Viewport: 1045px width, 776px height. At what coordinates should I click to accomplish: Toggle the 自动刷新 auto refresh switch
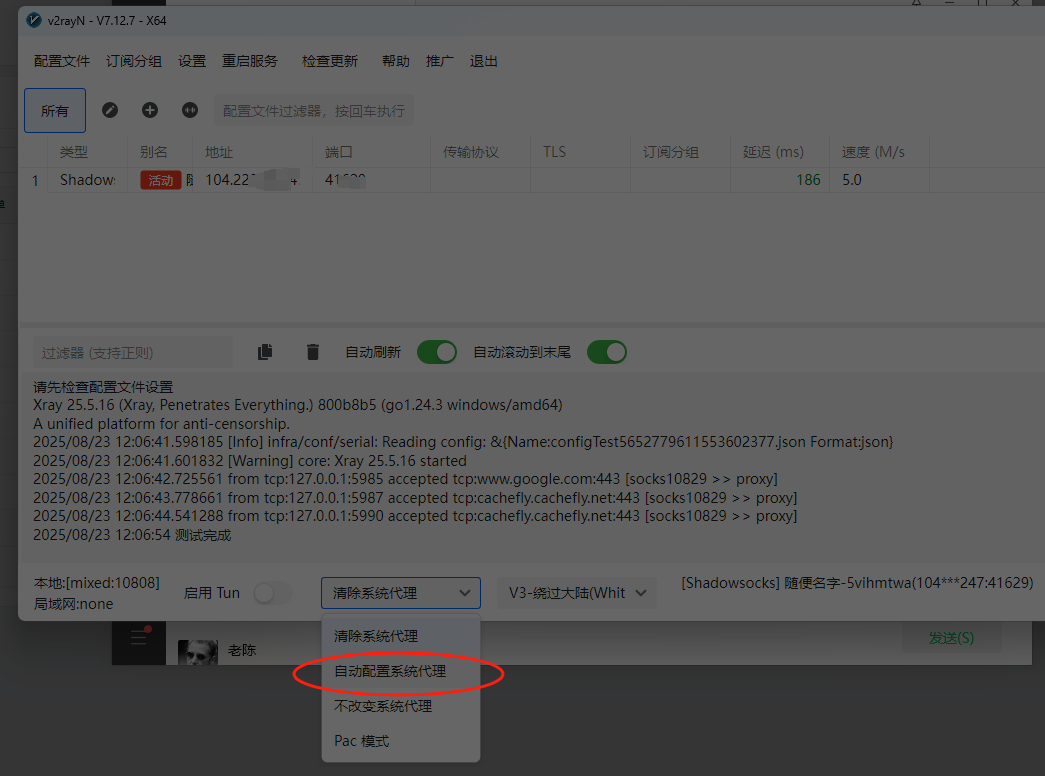point(437,352)
